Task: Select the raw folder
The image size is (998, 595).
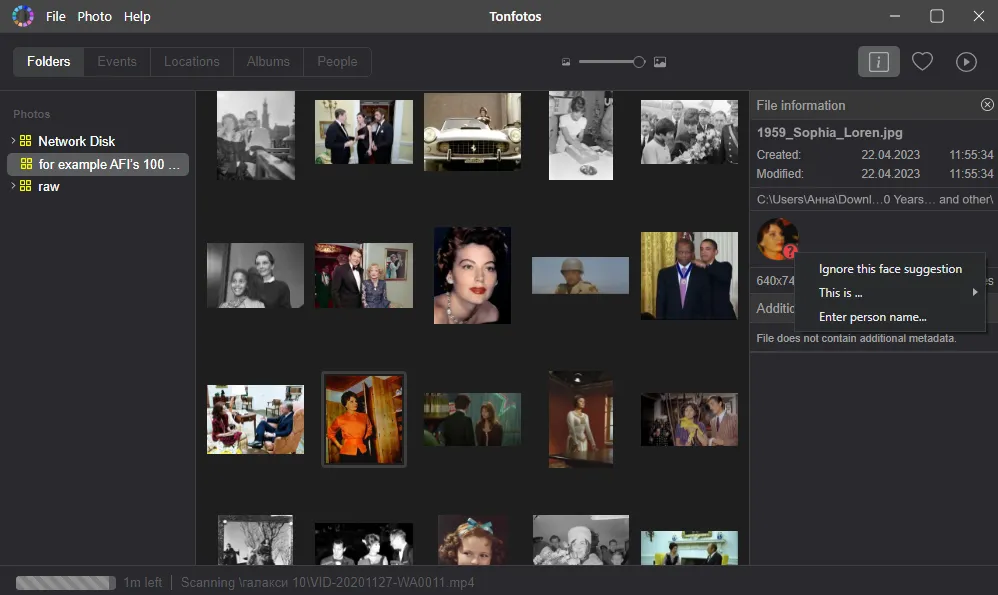Action: [48, 186]
